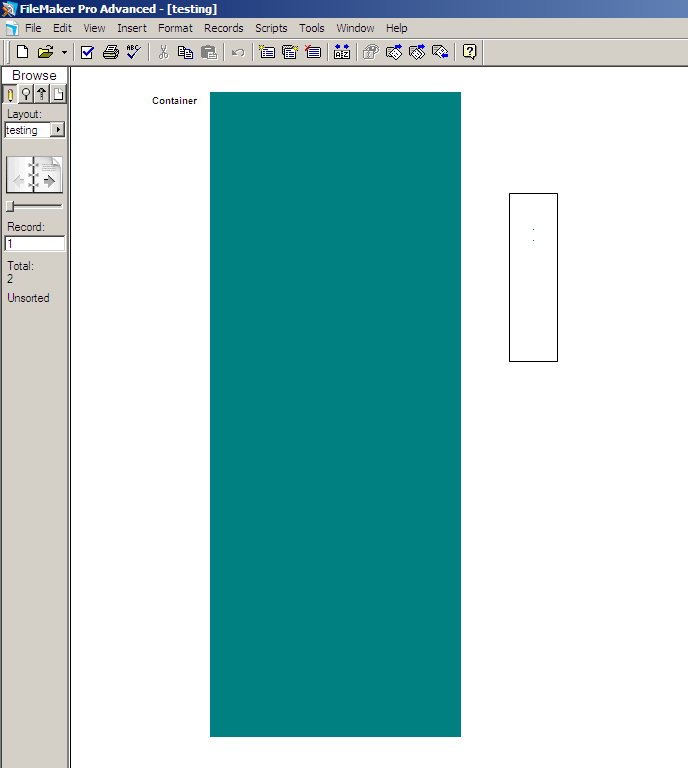The height and width of the screenshot is (768, 688).
Task: Switch to Find mode magnifier button
Action: point(26,94)
